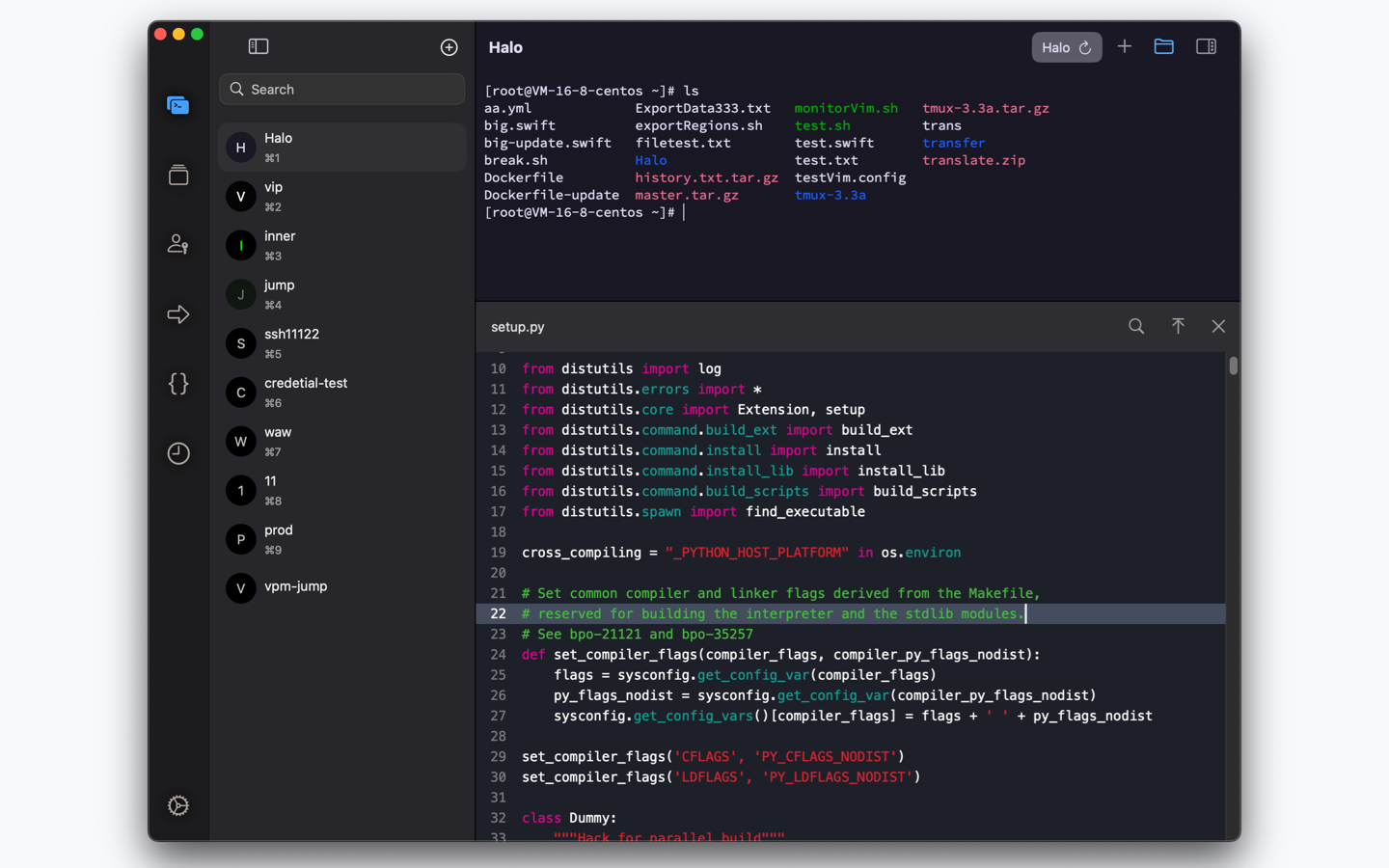
Task: Click the 'find_executable' import line
Action: (694, 512)
